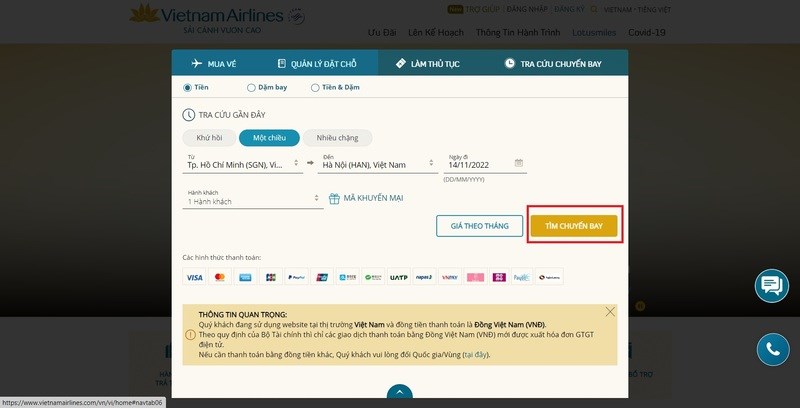Click the JCB payment logo
800x408 pixels.
(271, 277)
